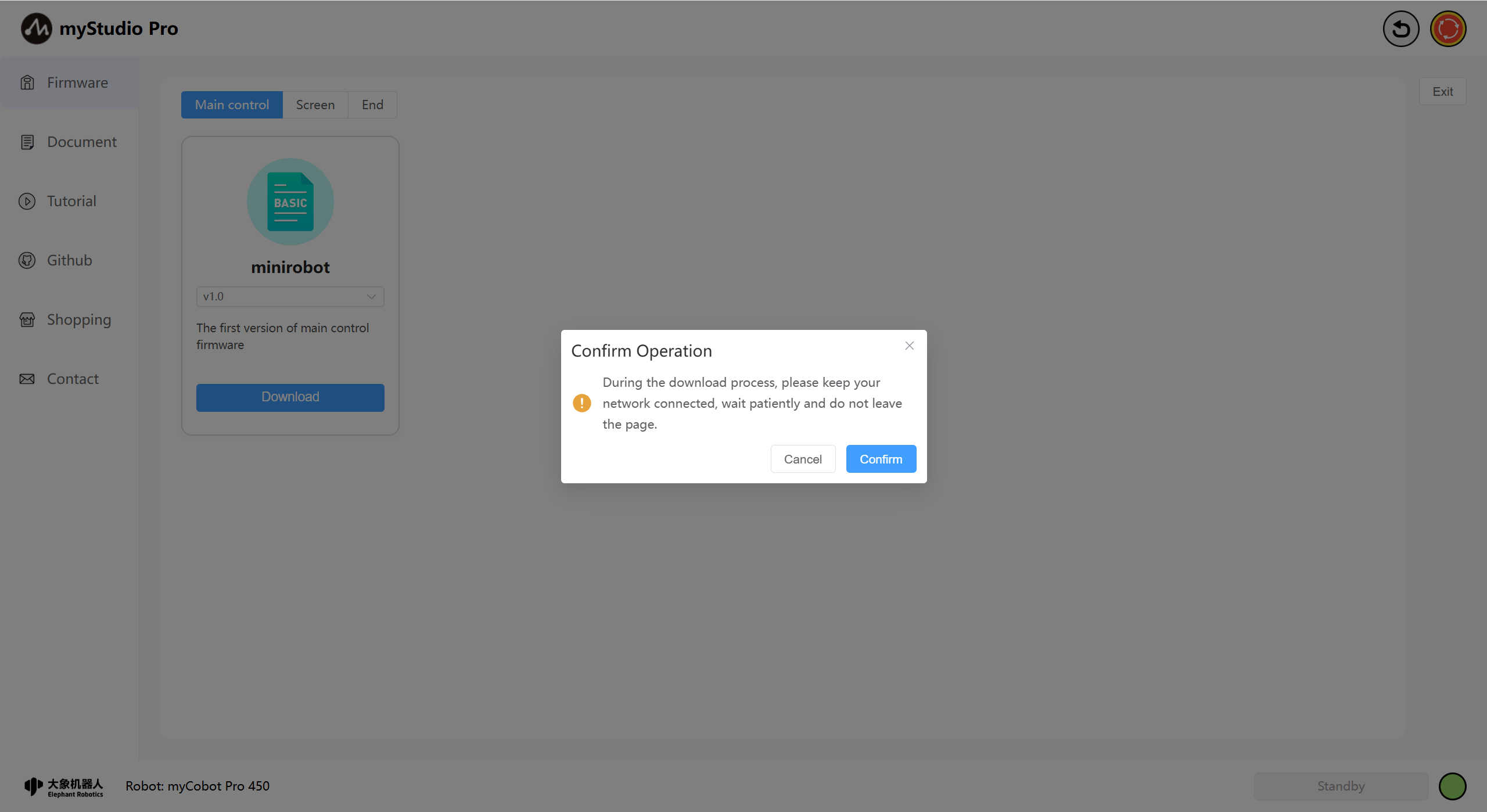Switch to the End tab
1487x812 pixels.
coord(372,105)
